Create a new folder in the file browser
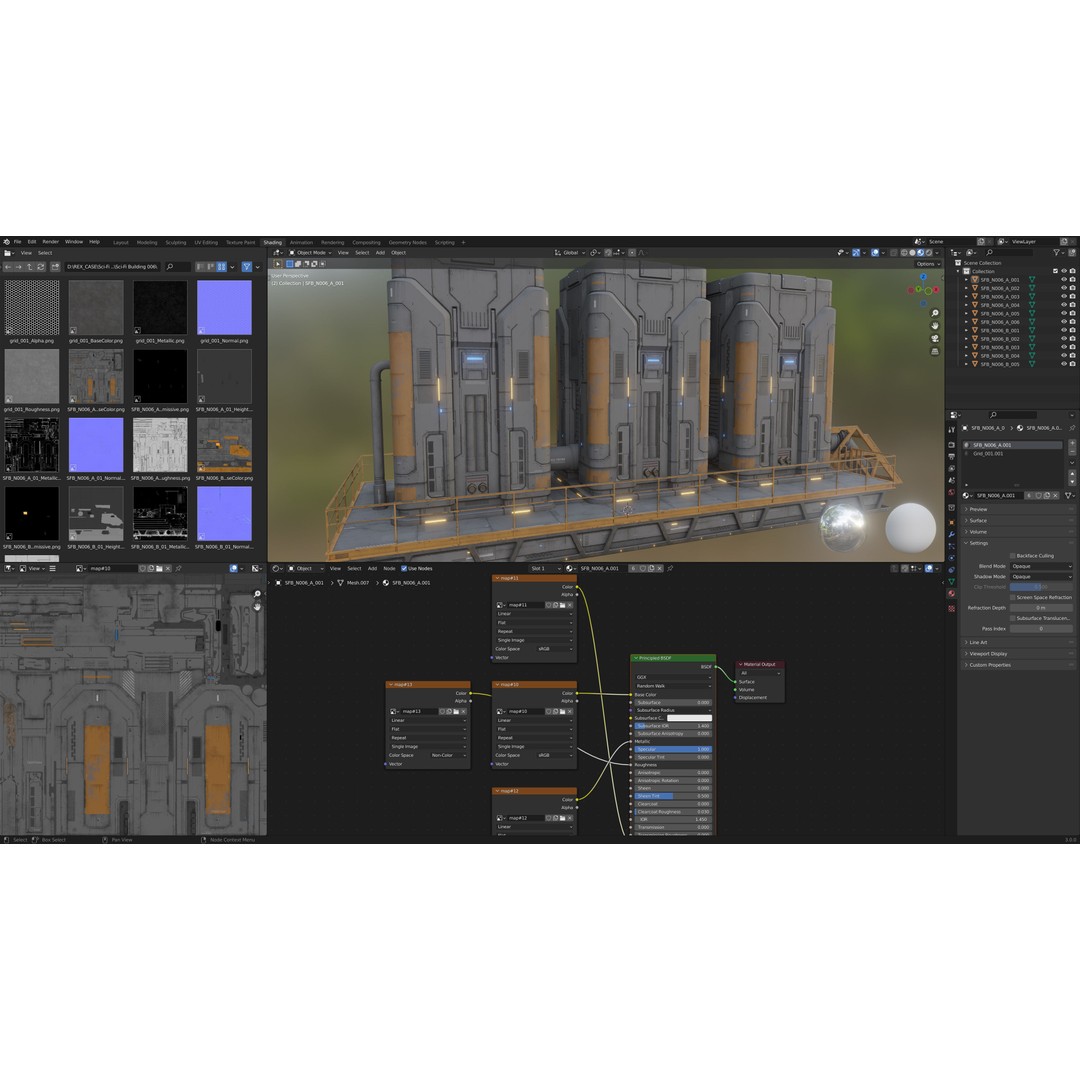The height and width of the screenshot is (1080, 1080). [55, 267]
